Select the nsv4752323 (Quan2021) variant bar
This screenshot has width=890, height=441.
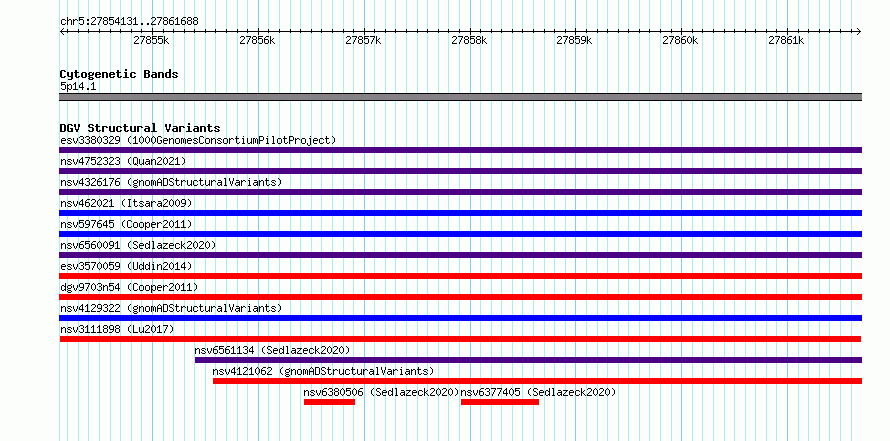460,171
